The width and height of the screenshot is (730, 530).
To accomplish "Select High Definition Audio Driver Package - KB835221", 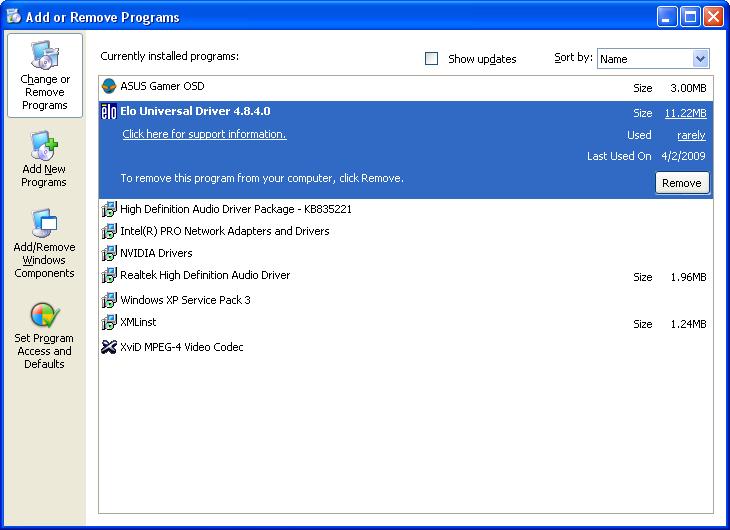I will 406,209.
